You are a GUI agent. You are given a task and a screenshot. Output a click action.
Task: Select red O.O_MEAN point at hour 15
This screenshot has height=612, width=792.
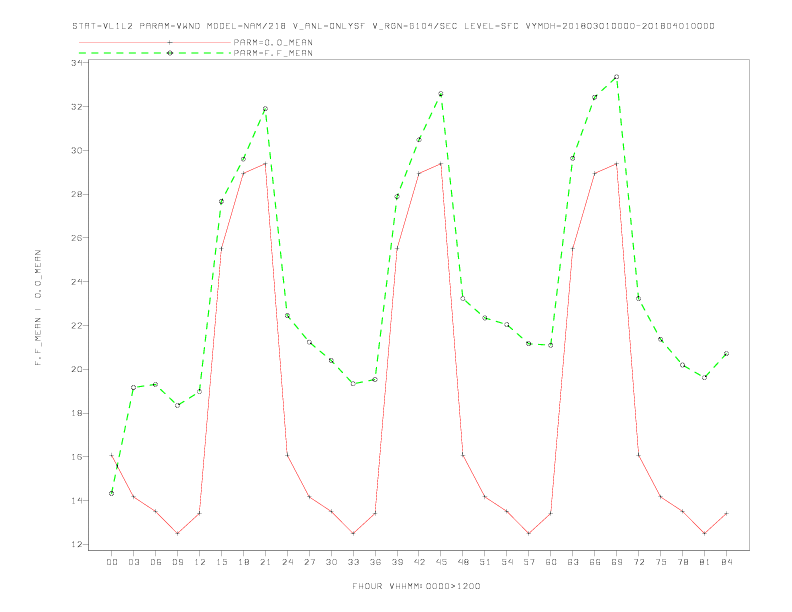coord(221,248)
